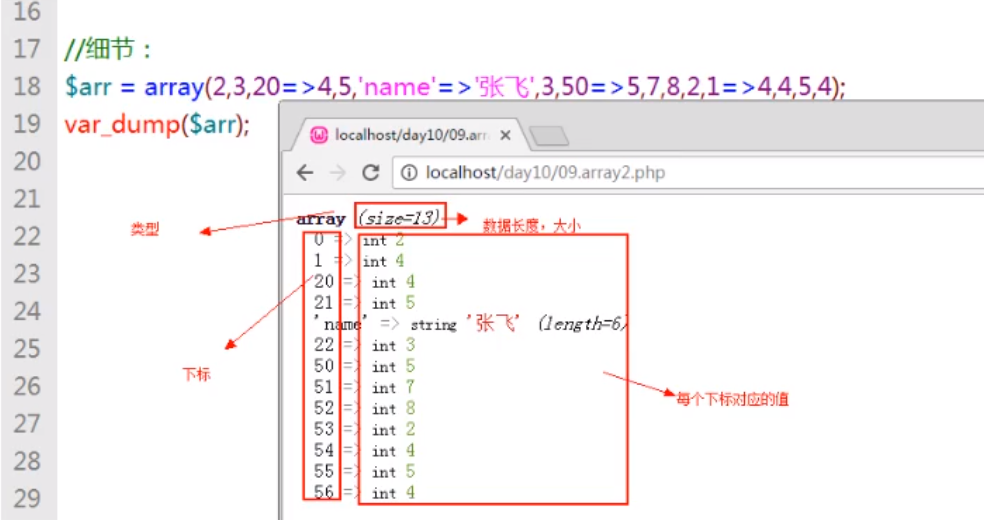Viewport: 984px width, 520px height.
Task: Click the 'name' key in the output
Action: pos(341,324)
